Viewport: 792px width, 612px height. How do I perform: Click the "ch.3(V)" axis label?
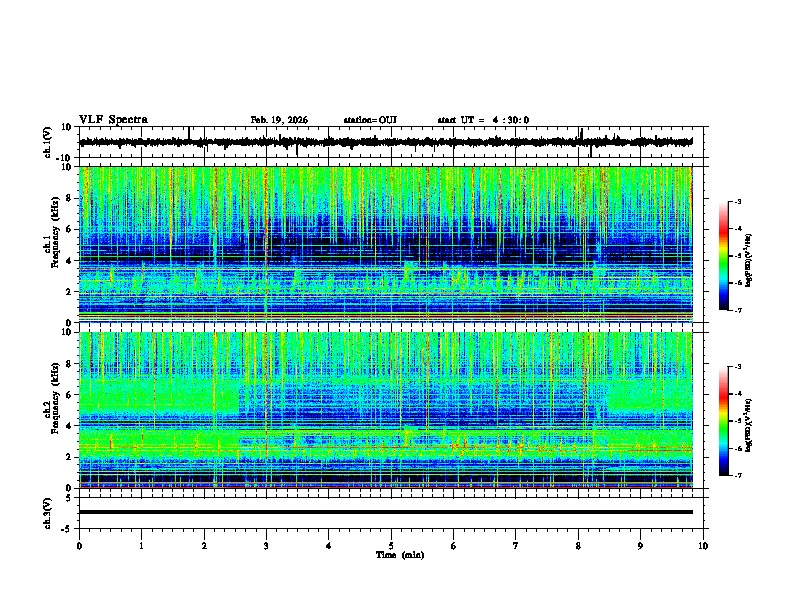48,513
